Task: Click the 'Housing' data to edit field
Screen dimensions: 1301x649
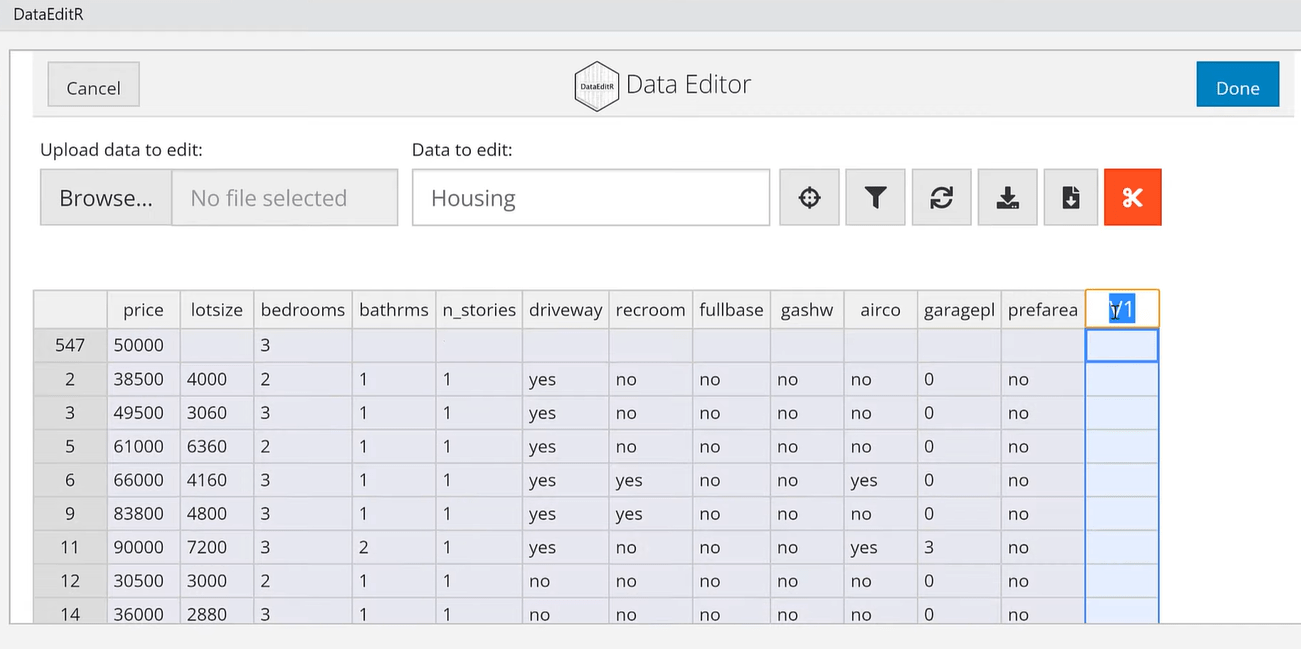Action: [591, 198]
